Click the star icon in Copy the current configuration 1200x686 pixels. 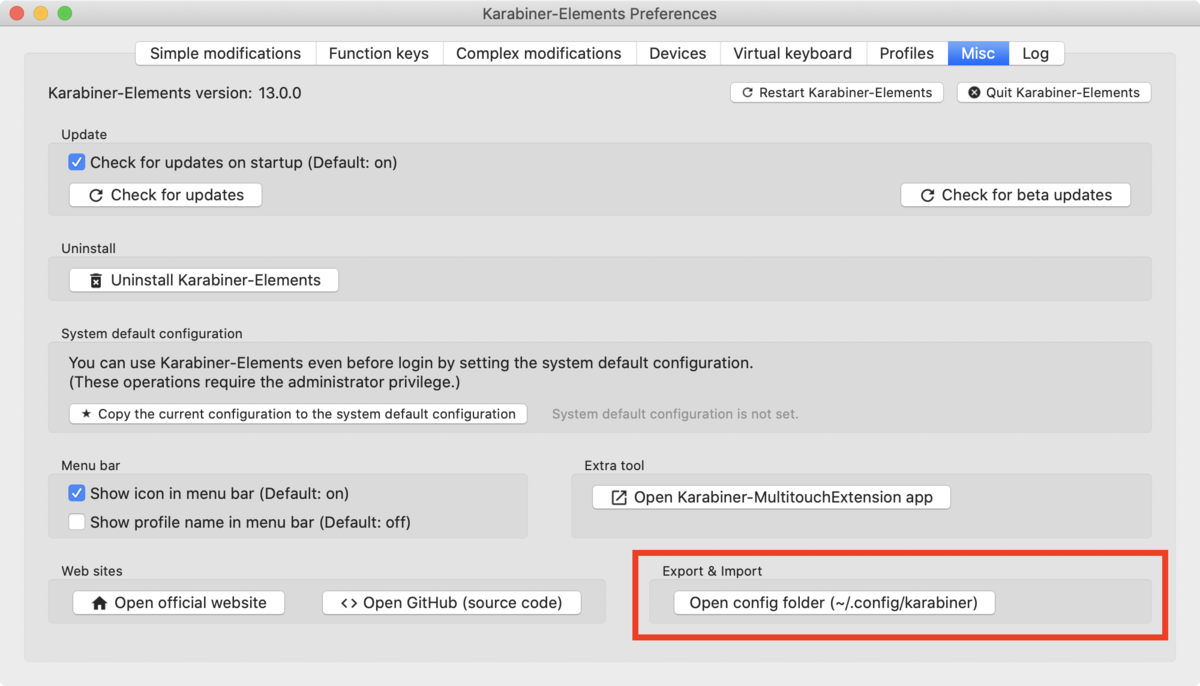tap(86, 414)
